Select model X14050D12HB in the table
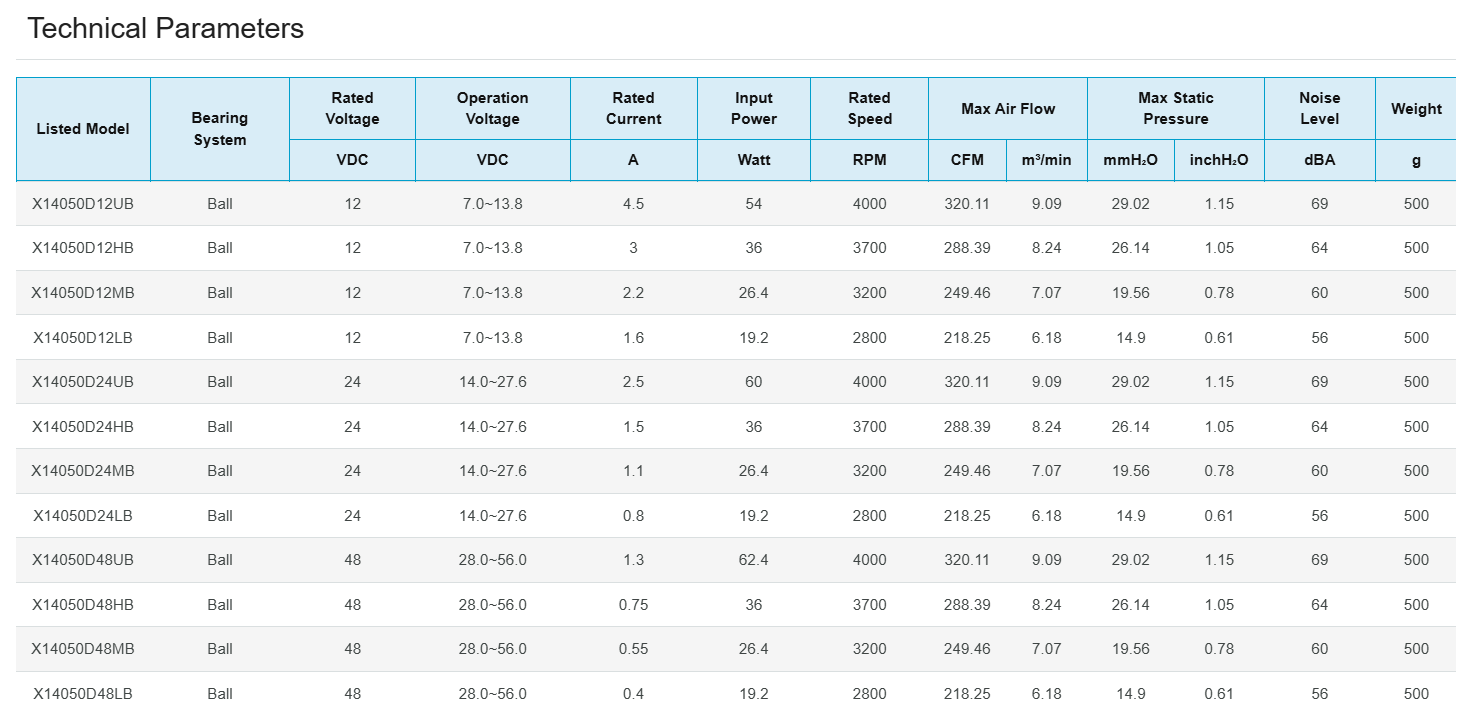This screenshot has height=714, width=1470. [x=83, y=248]
